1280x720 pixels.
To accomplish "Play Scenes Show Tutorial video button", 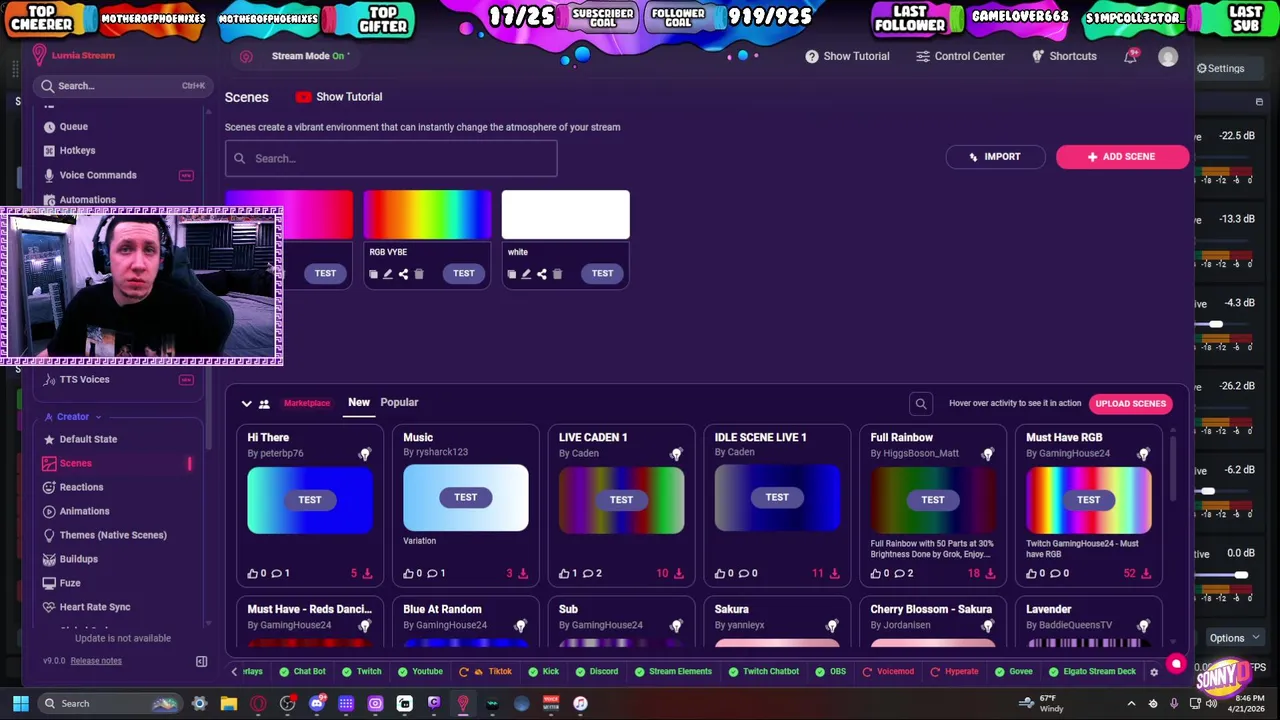I will tap(339, 97).
